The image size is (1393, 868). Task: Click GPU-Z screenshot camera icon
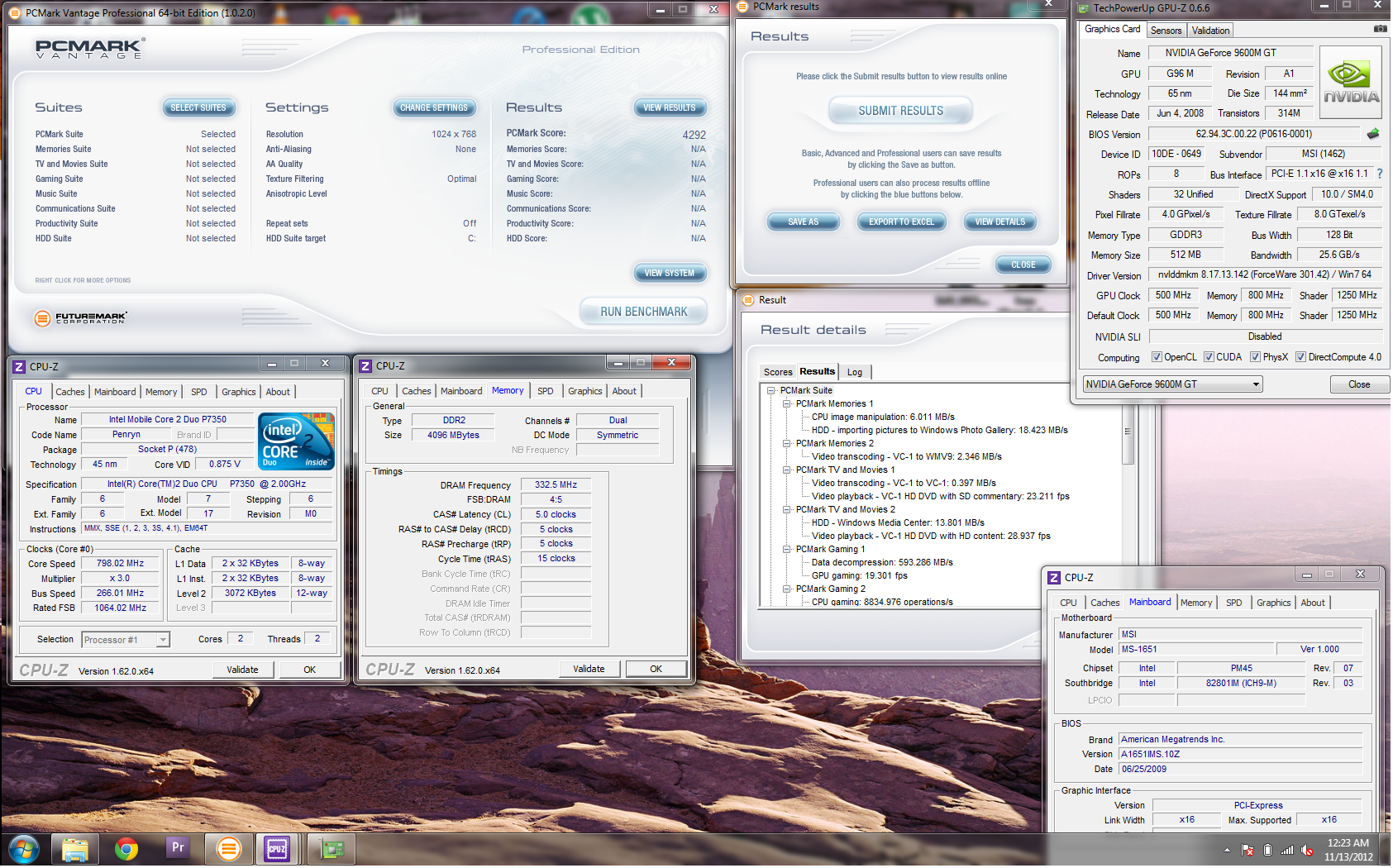click(x=1380, y=29)
